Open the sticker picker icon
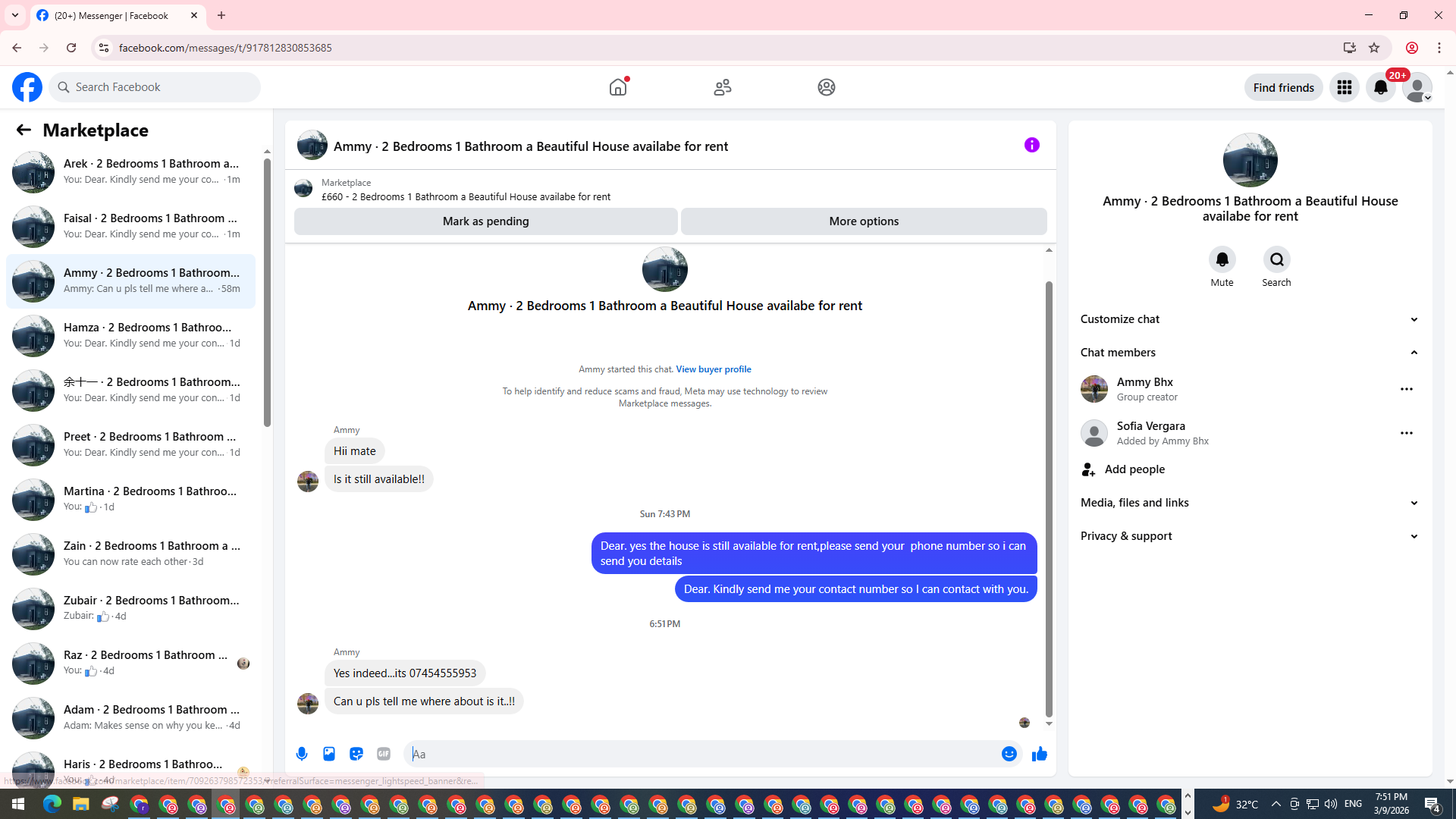 pyautogui.click(x=356, y=754)
